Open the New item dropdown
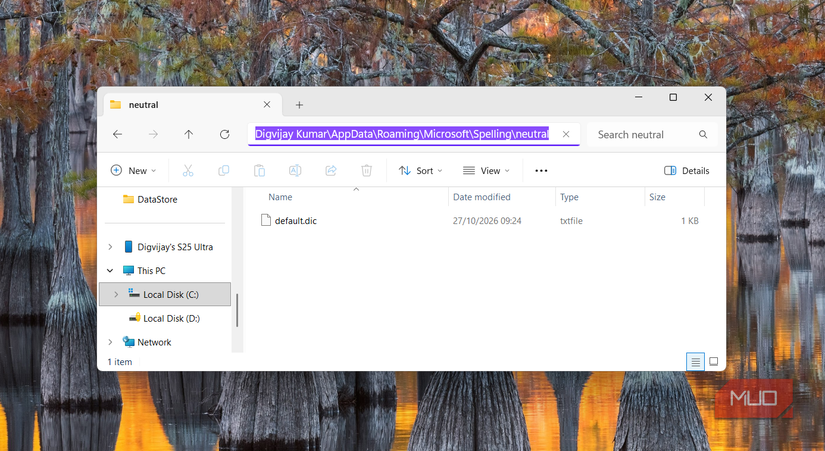The width and height of the screenshot is (825, 451). point(133,171)
